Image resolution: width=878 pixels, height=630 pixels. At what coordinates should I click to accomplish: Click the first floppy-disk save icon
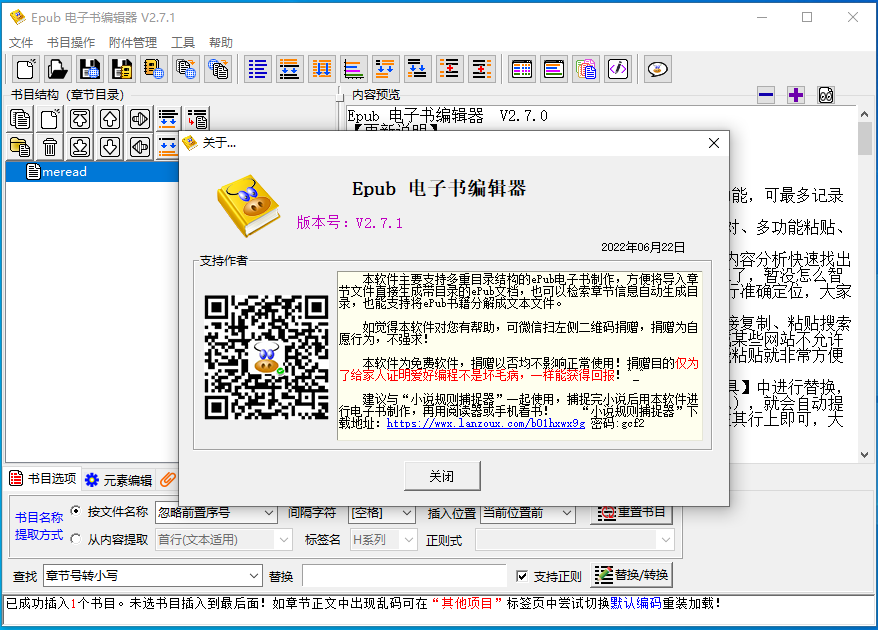coord(90,69)
